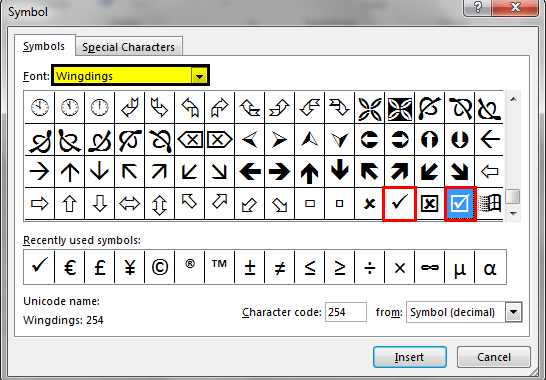Choose the thin down arrow symbol
The width and height of the screenshot is (546, 380).
100,172
